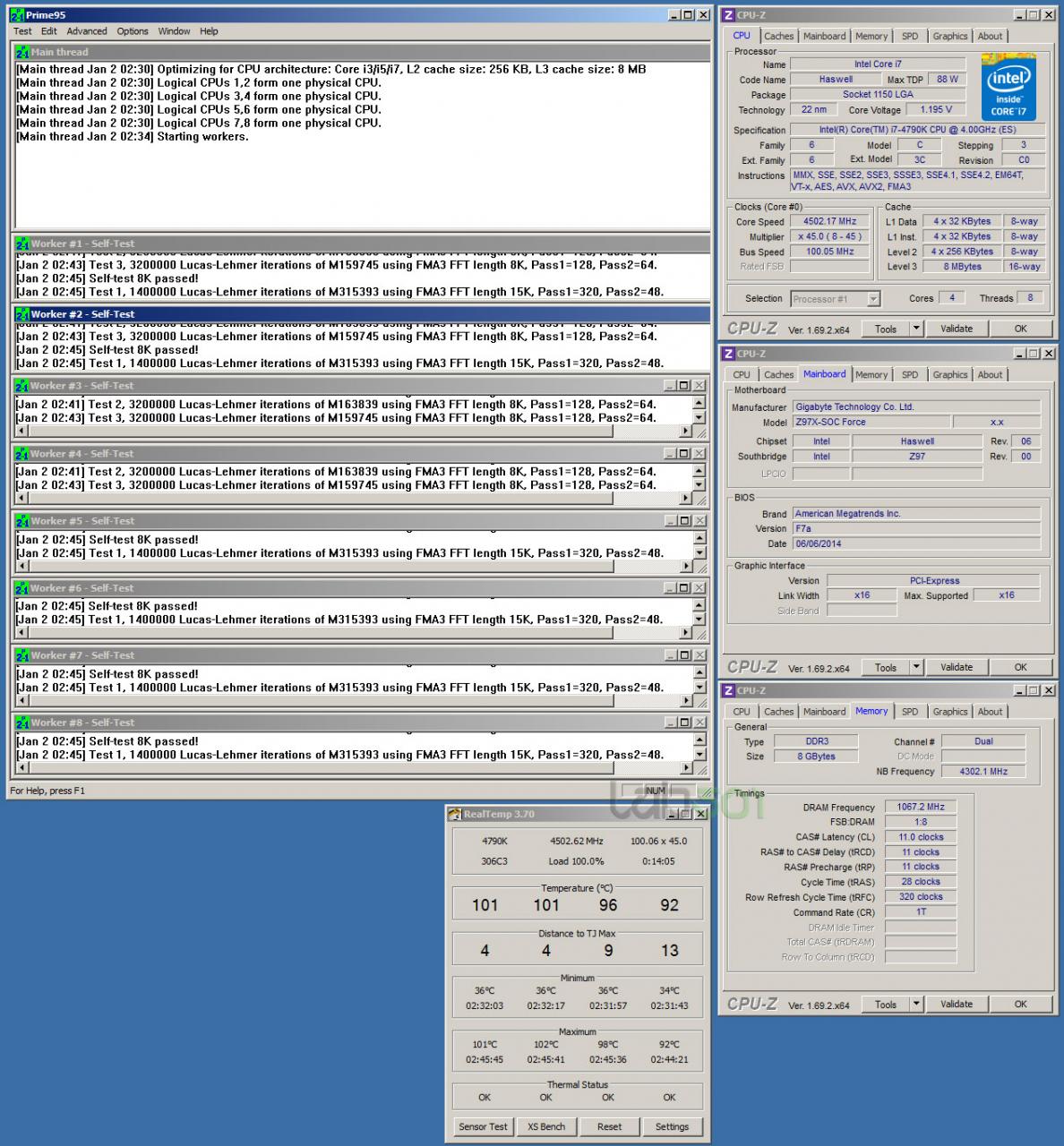Click the Worker #7 window icon
1064x1146 pixels.
point(21,655)
